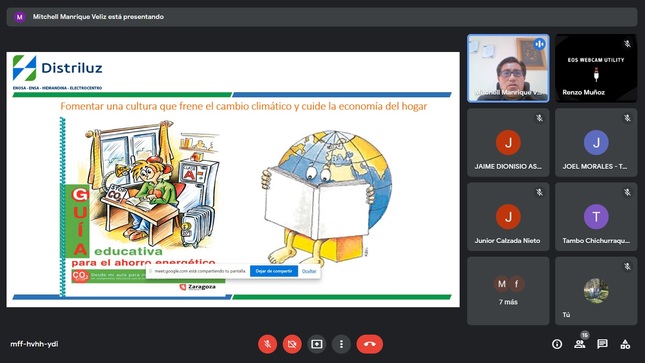645x363 pixels.
Task: Click the Zaragoza logo on the slide
Action: pyautogui.click(x=198, y=287)
